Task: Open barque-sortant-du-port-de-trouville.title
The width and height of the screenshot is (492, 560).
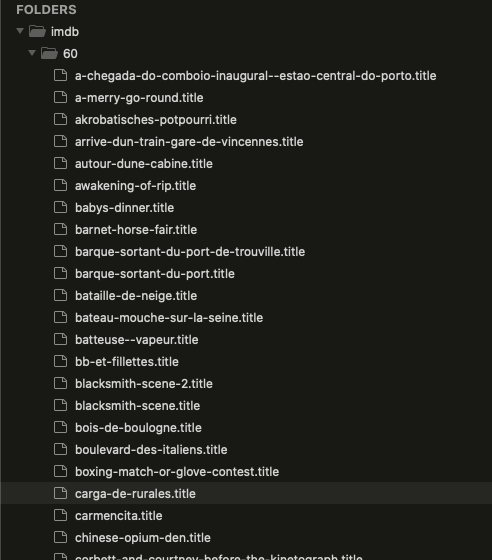Action: click(x=190, y=252)
